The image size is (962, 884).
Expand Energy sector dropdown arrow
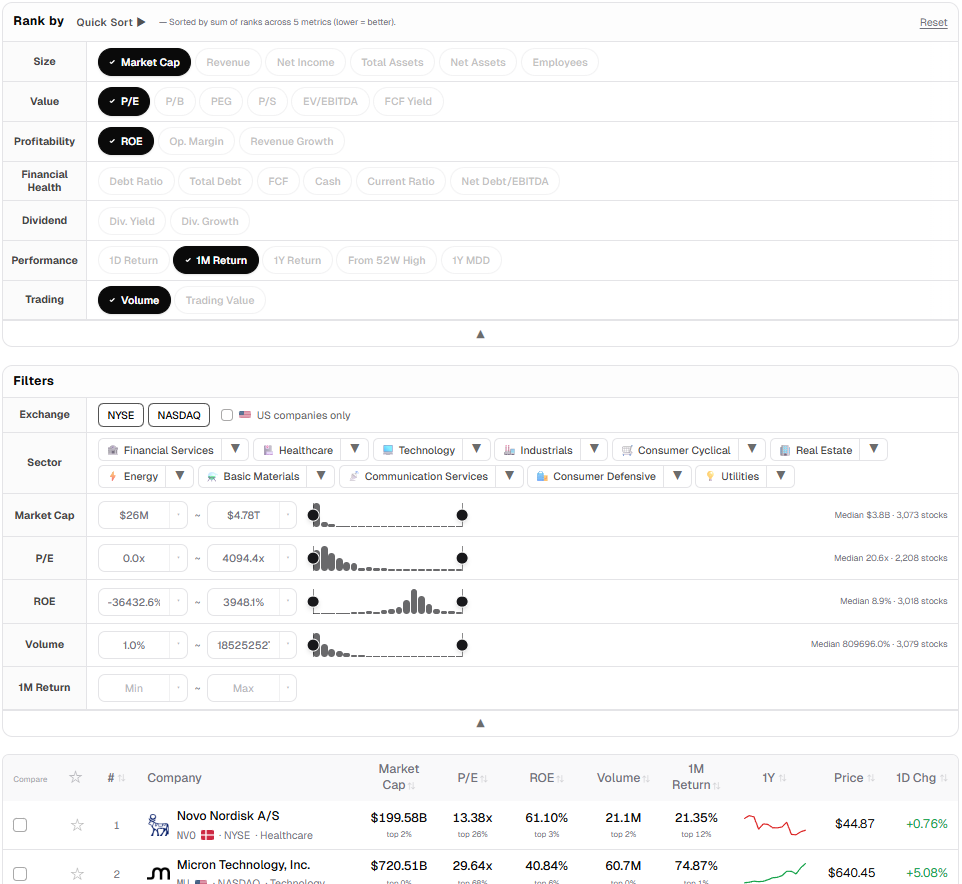[180, 476]
